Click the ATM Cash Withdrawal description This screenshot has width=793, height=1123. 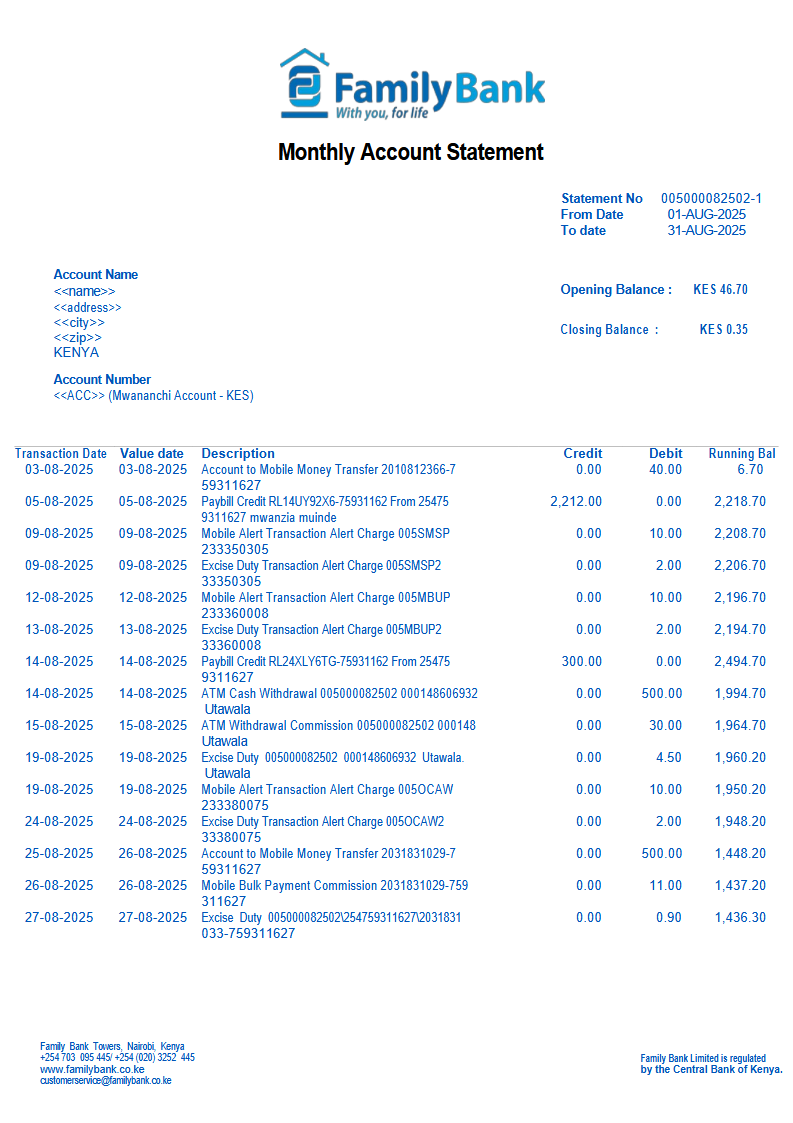pyautogui.click(x=340, y=701)
